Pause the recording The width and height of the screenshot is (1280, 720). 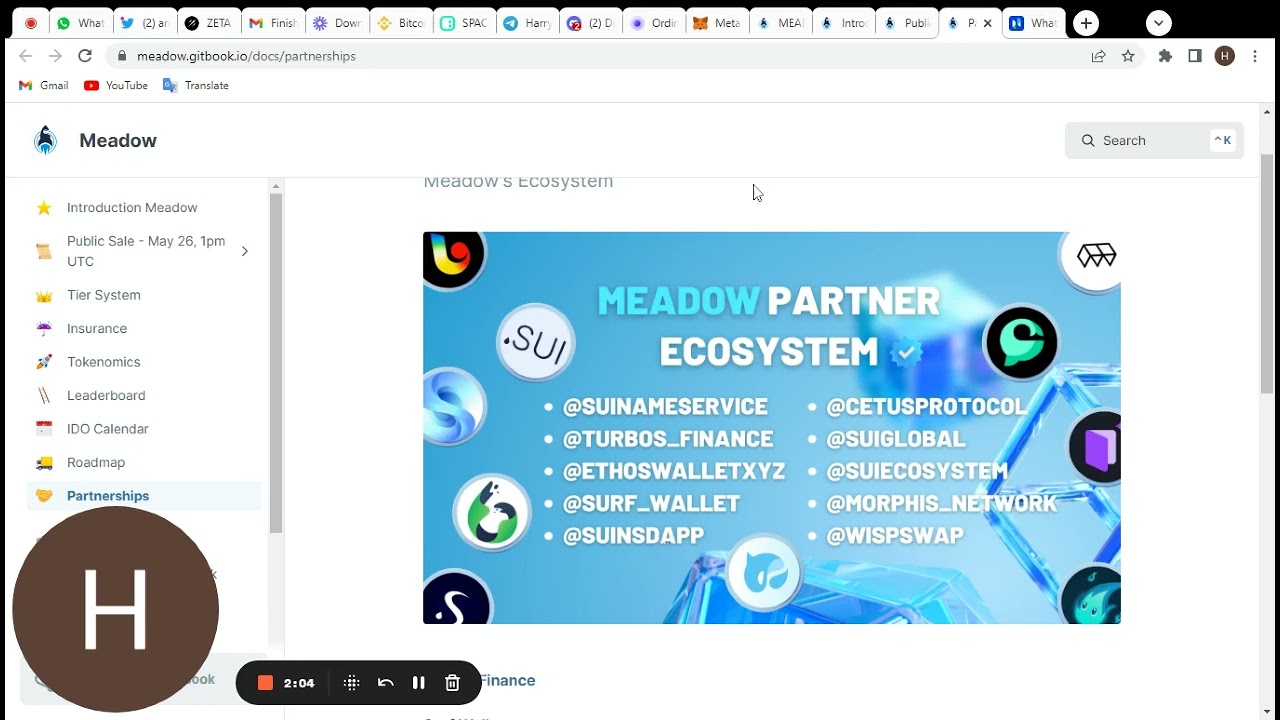[419, 683]
